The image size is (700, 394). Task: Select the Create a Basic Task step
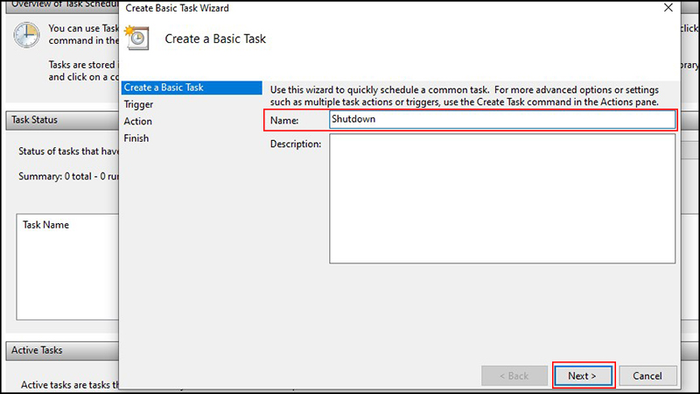192,87
